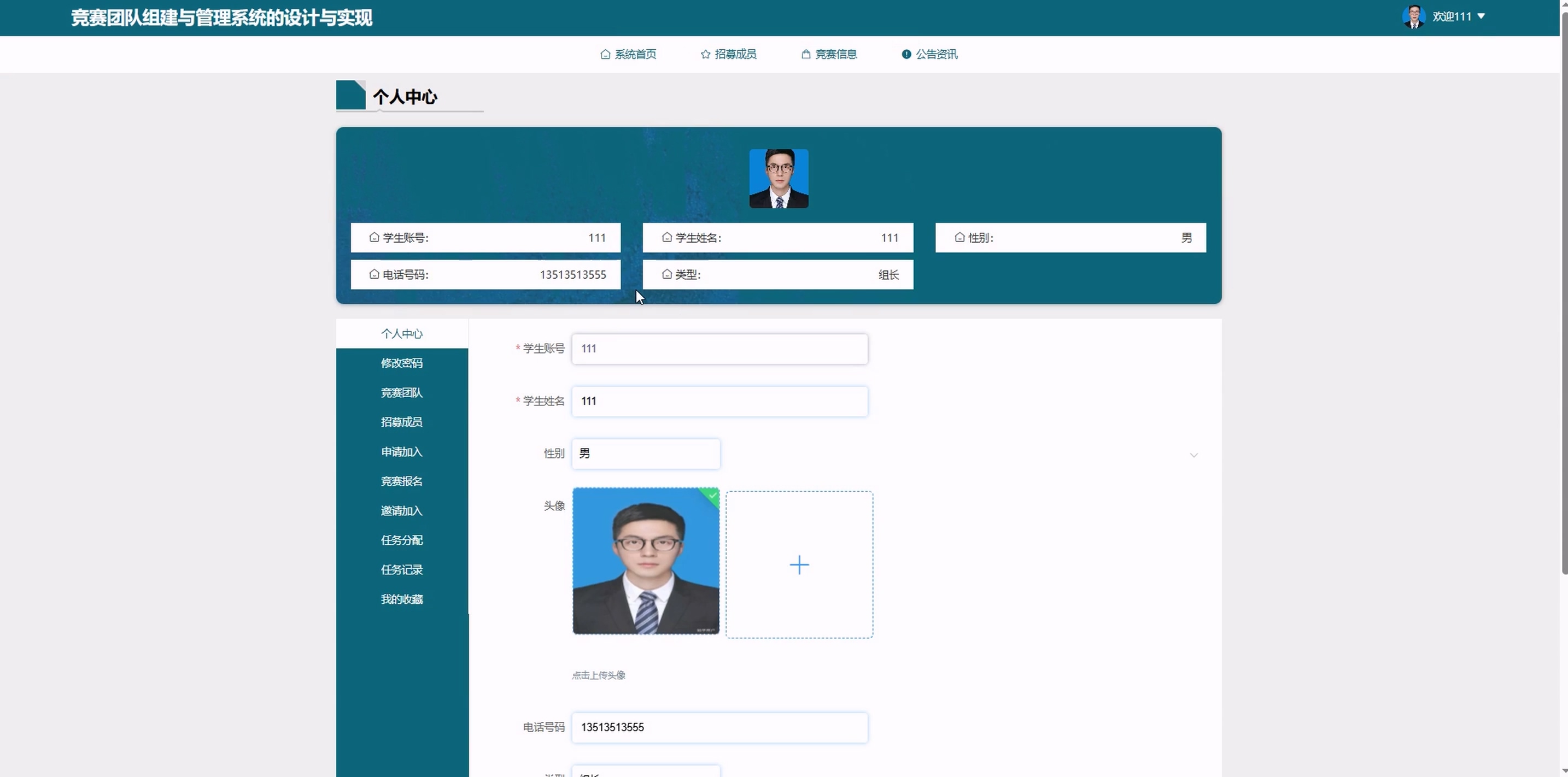Click the chevron arrow at right of 性别 row
Viewport: 1568px width, 777px height.
point(1193,455)
